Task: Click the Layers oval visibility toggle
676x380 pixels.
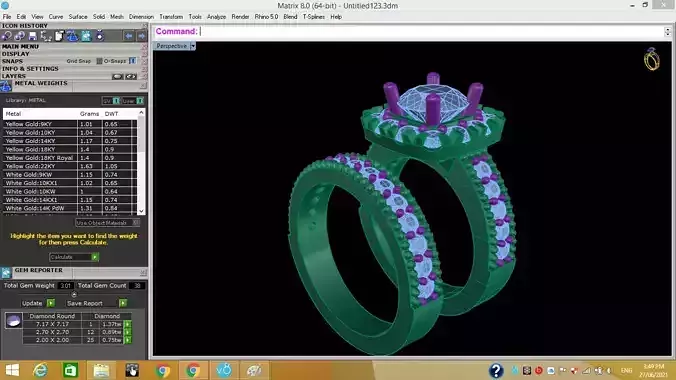Action: coord(117,77)
